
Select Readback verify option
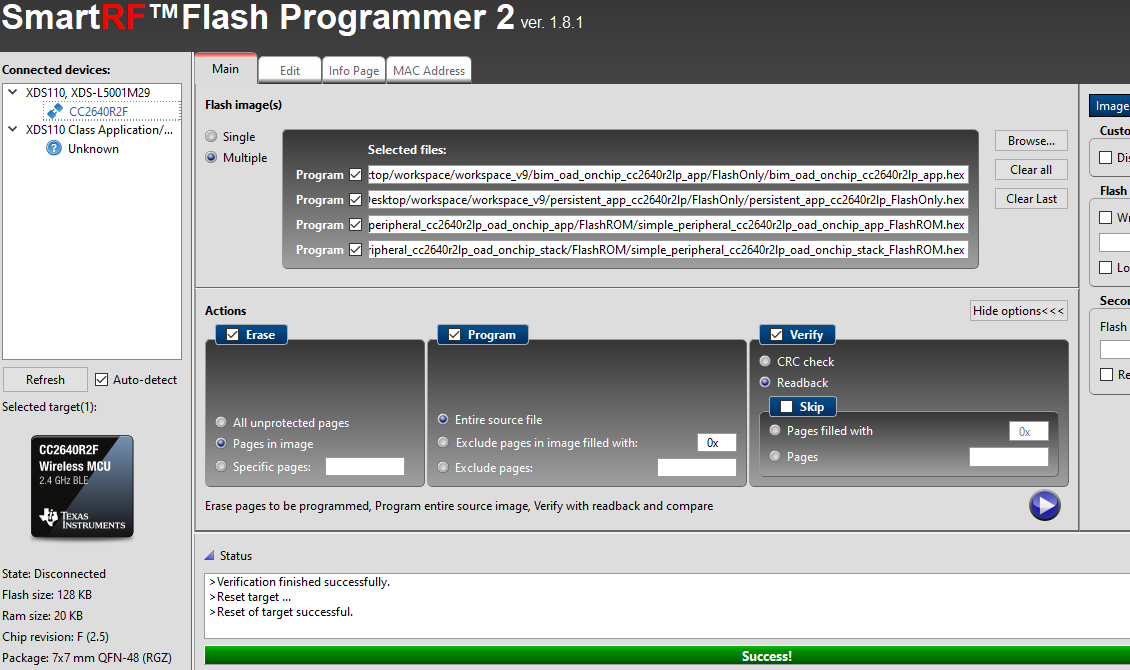coord(765,382)
